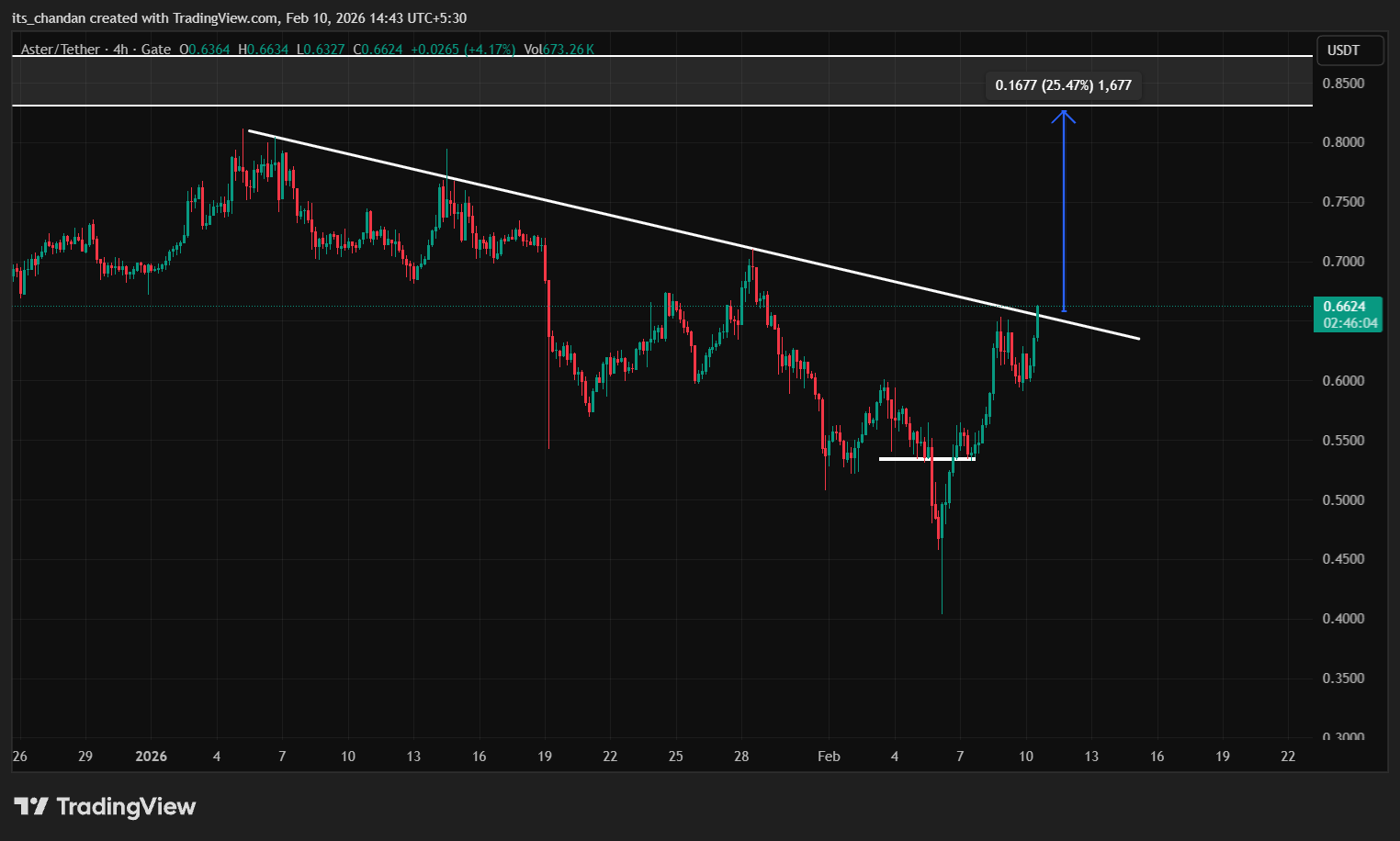Open the USDT currency selector
1400x841 pixels.
click(1348, 50)
